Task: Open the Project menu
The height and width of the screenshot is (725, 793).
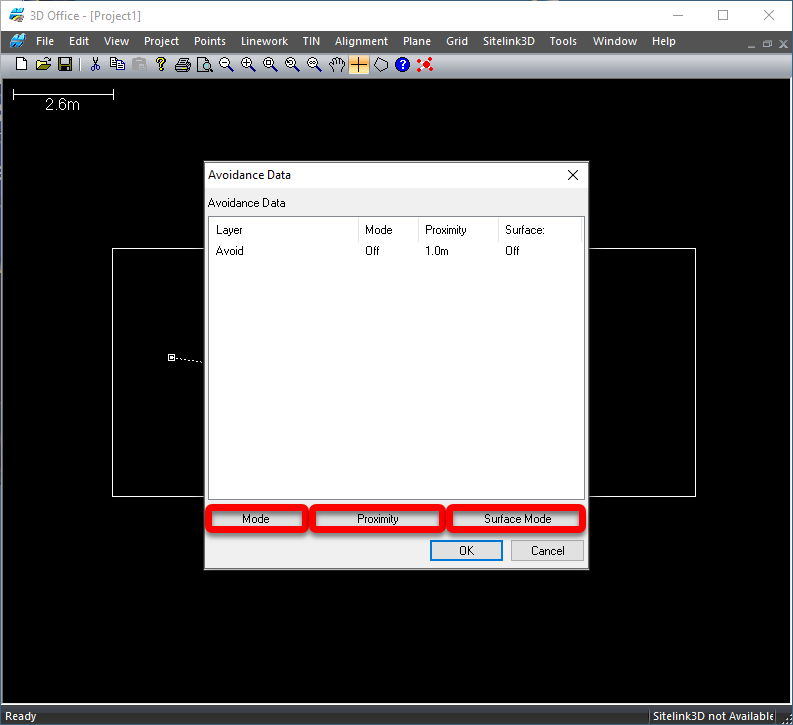Action: tap(161, 41)
